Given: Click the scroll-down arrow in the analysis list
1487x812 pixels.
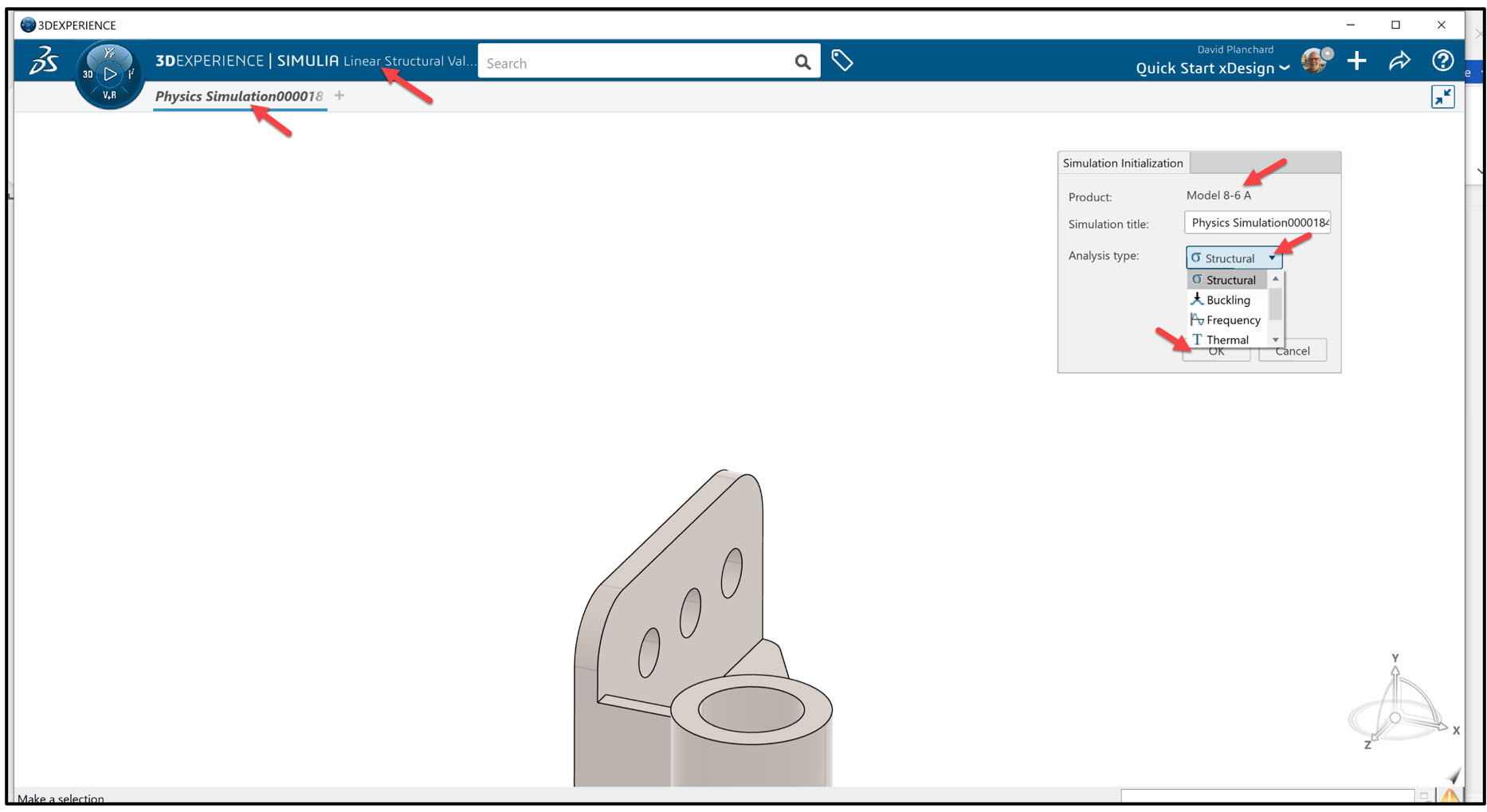Looking at the screenshot, I should [1275, 339].
